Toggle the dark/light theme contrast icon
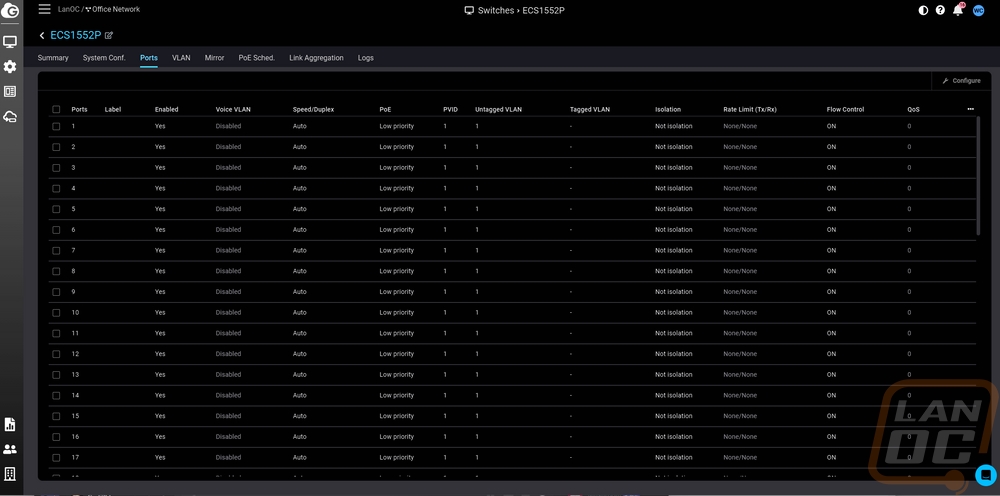 [923, 10]
